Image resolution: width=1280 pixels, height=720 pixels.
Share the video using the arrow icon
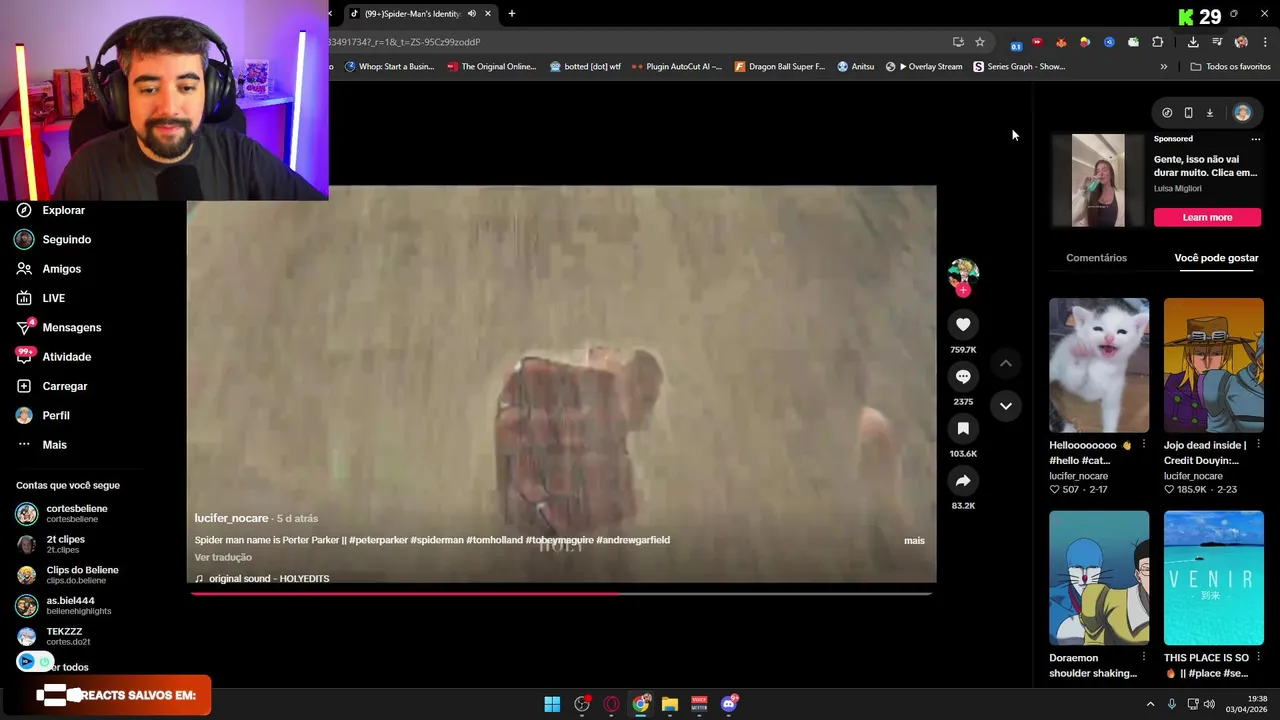963,480
